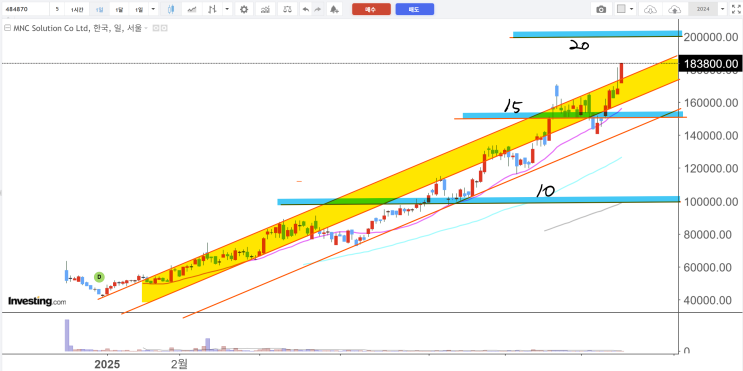Click the 2025 date axis label
743x371 pixels.
pyautogui.click(x=107, y=364)
